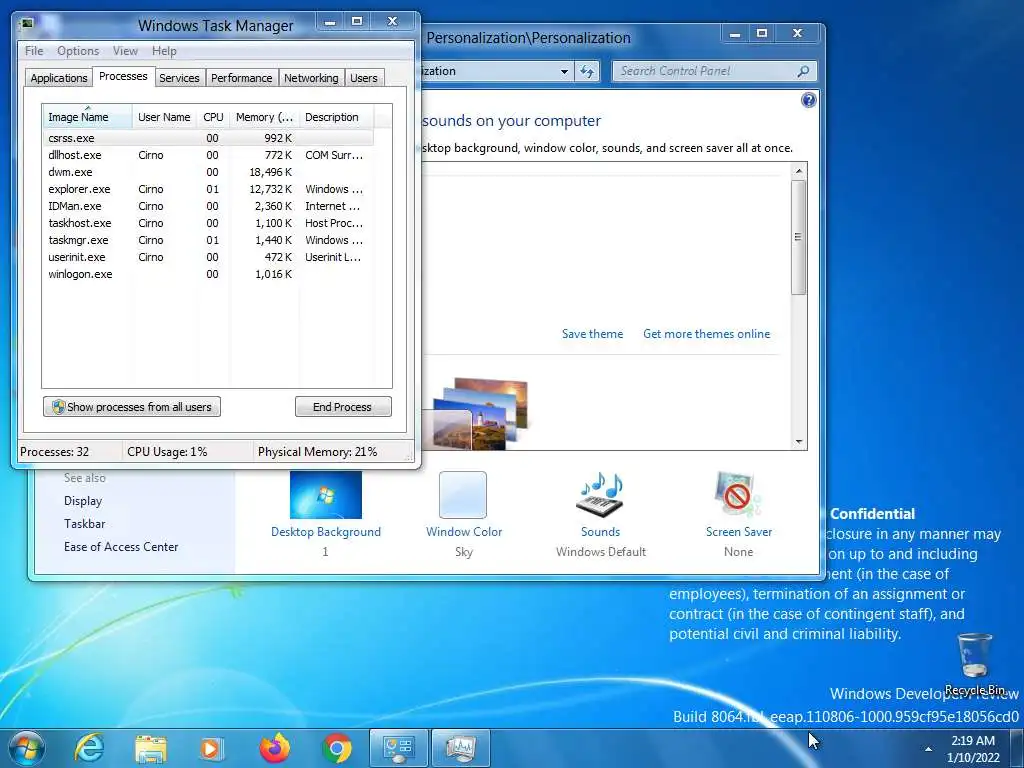Open Desktop Background settings icon
Screen dimensions: 1024x768
pyautogui.click(x=326, y=495)
